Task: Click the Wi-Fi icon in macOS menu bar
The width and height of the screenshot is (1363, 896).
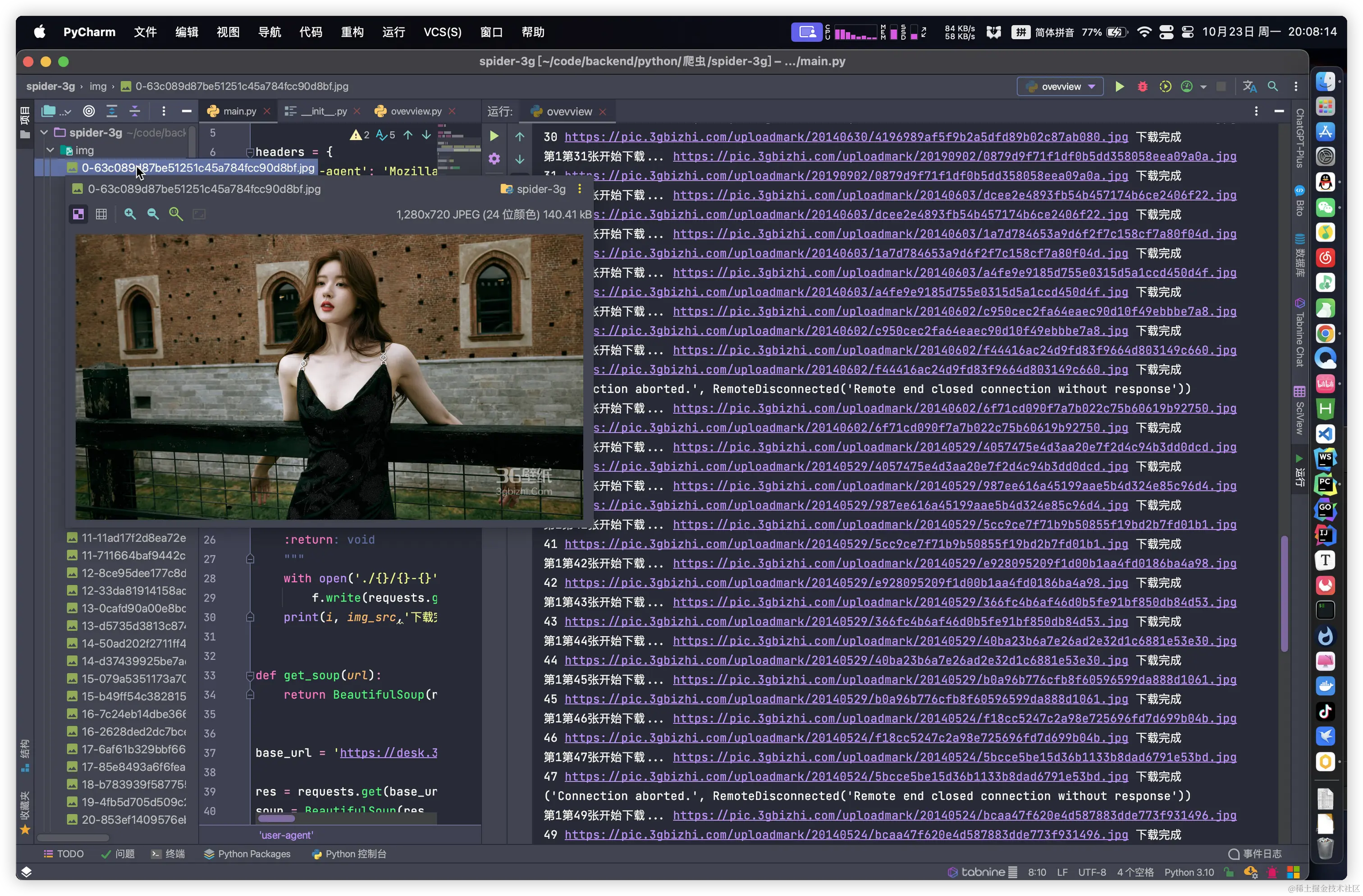Action: point(1143,32)
